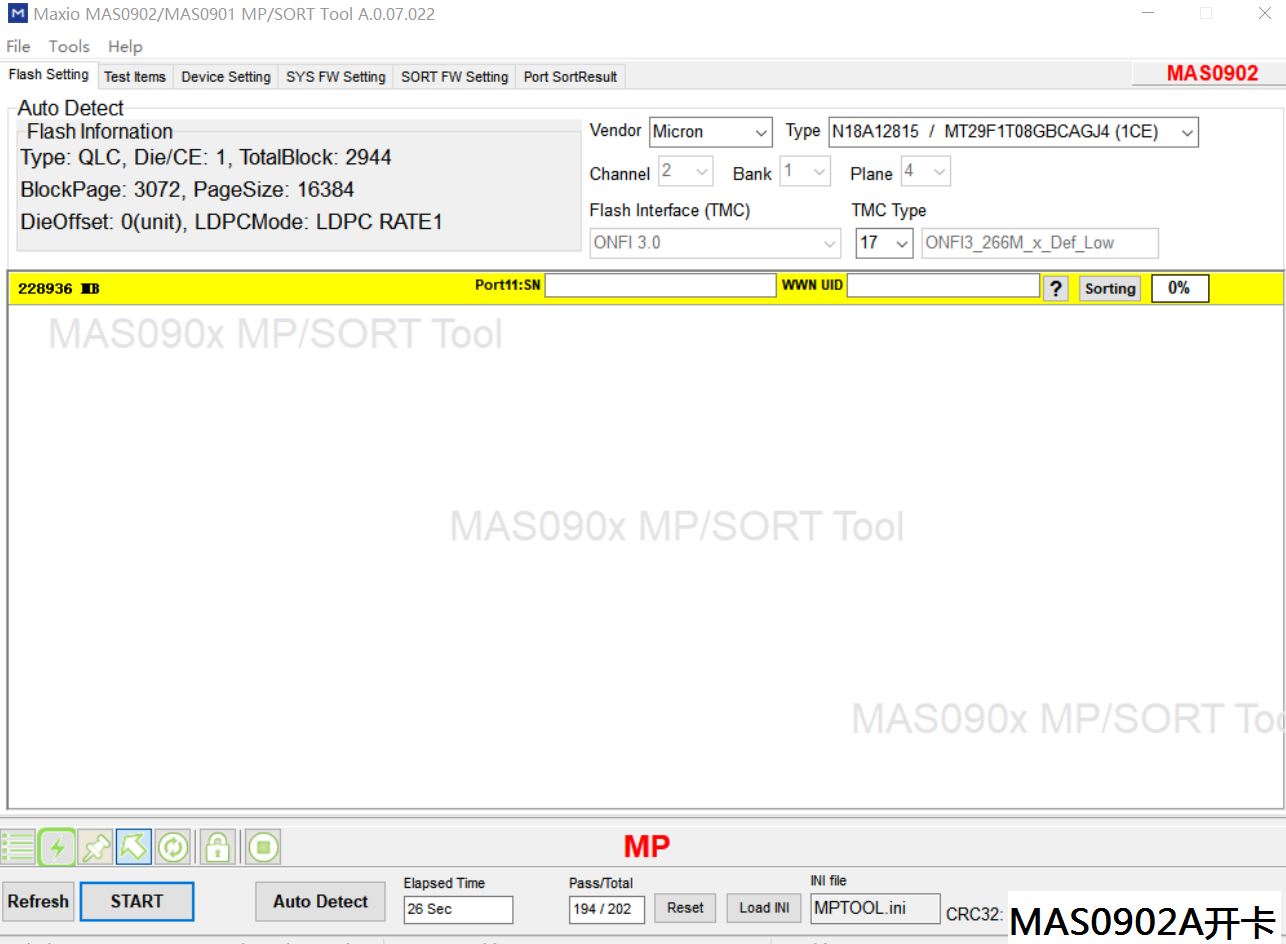
Task: Switch to the Flash Setting tab
Action: (x=49, y=75)
